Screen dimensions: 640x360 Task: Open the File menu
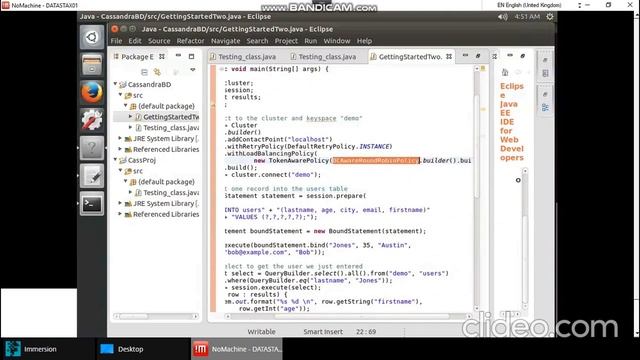click(116, 41)
